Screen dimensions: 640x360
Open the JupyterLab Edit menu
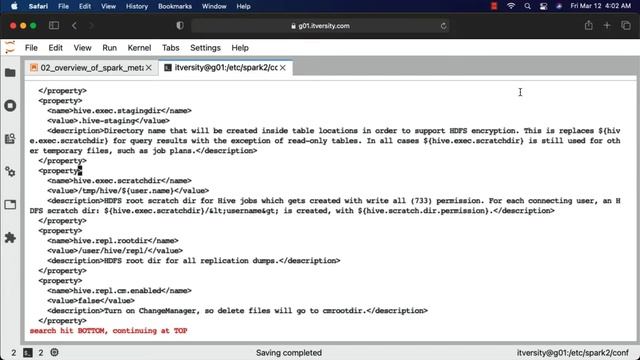[x=56, y=48]
